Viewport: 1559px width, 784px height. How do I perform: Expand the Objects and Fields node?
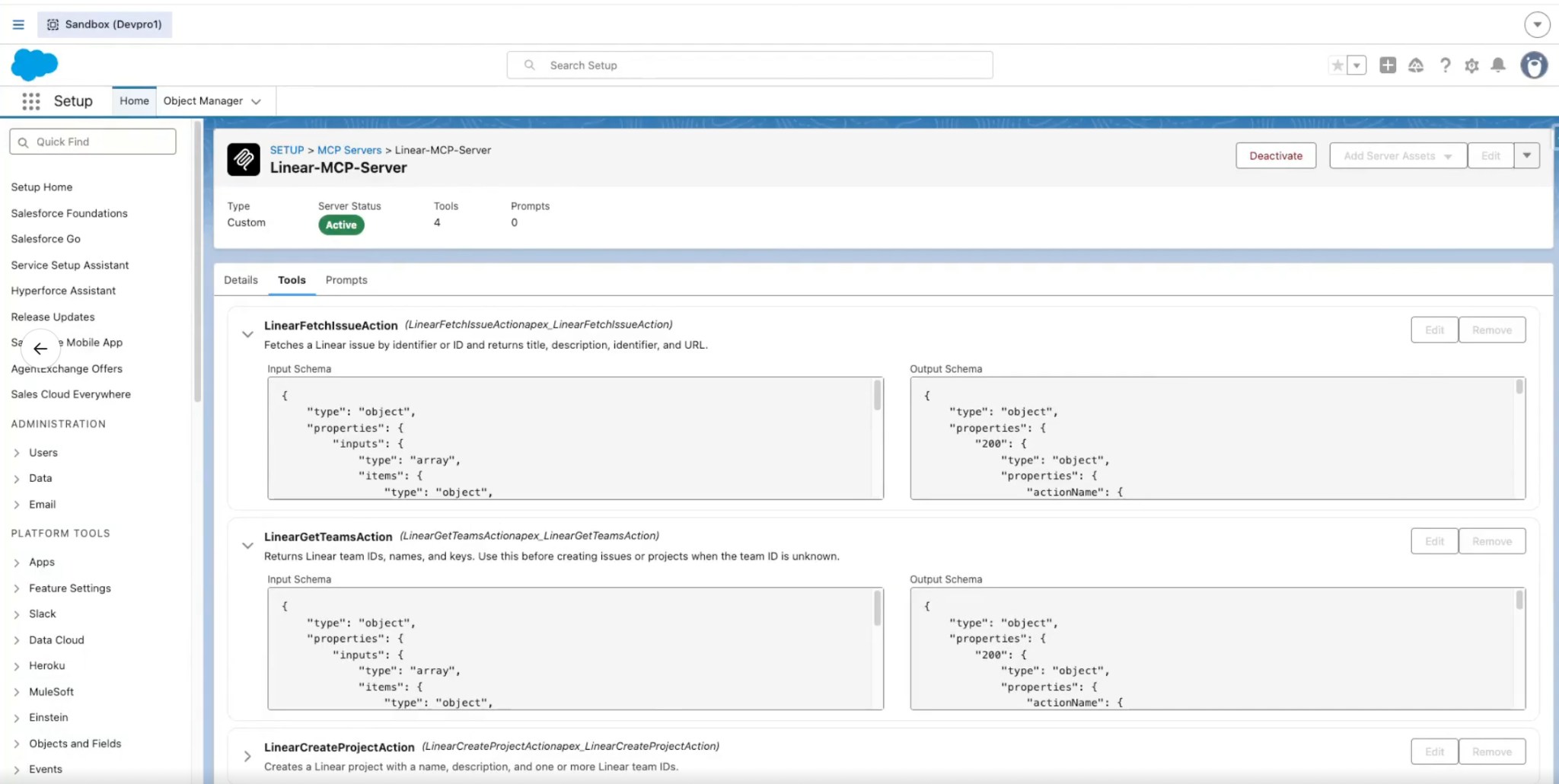pyautogui.click(x=17, y=744)
